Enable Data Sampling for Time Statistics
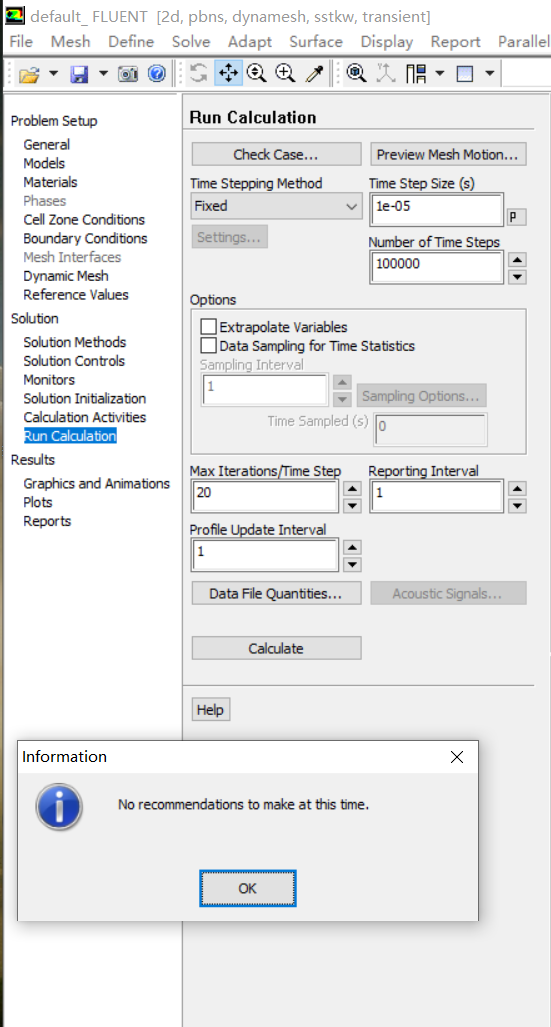The image size is (551, 1027). tap(208, 345)
